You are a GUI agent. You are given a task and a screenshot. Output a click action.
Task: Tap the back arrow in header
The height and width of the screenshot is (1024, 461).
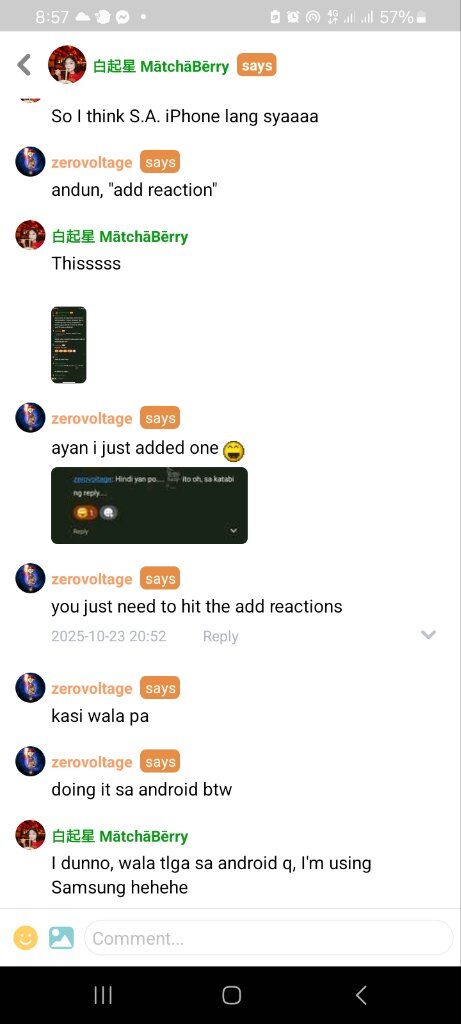[24, 65]
